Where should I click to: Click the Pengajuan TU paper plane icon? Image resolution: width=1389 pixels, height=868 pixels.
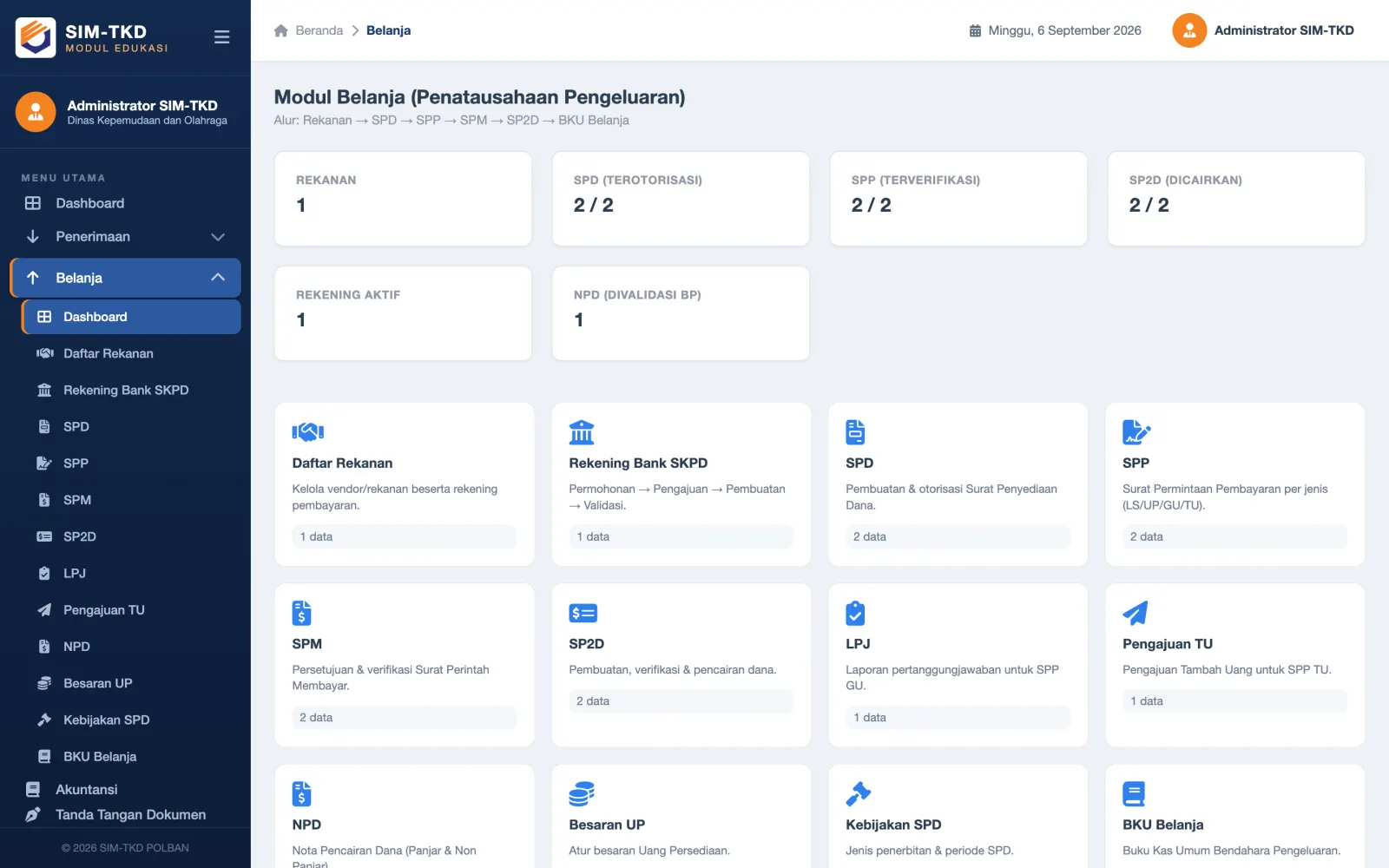tap(1136, 613)
